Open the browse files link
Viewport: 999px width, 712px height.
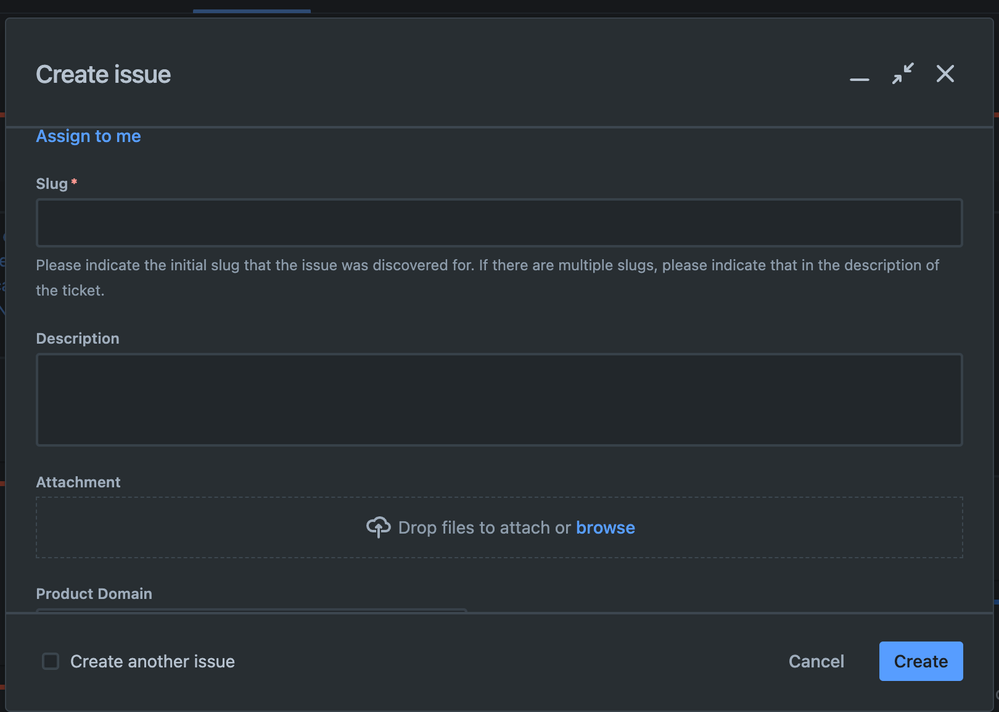(x=605, y=528)
